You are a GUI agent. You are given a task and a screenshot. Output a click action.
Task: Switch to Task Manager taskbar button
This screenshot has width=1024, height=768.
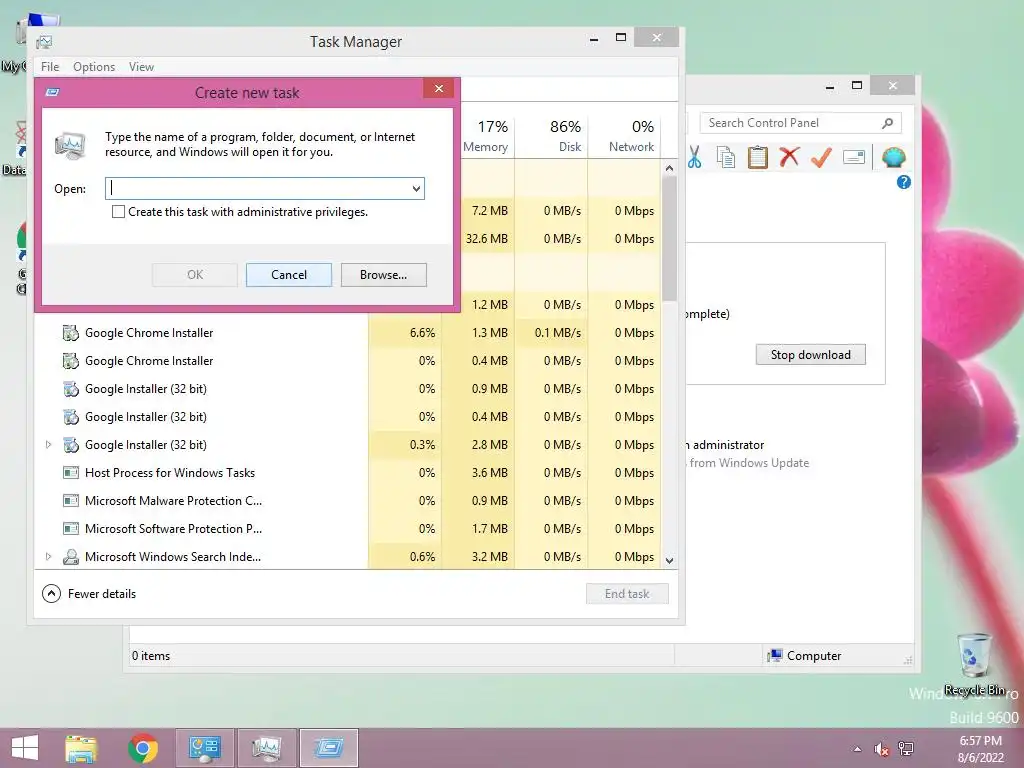click(266, 748)
